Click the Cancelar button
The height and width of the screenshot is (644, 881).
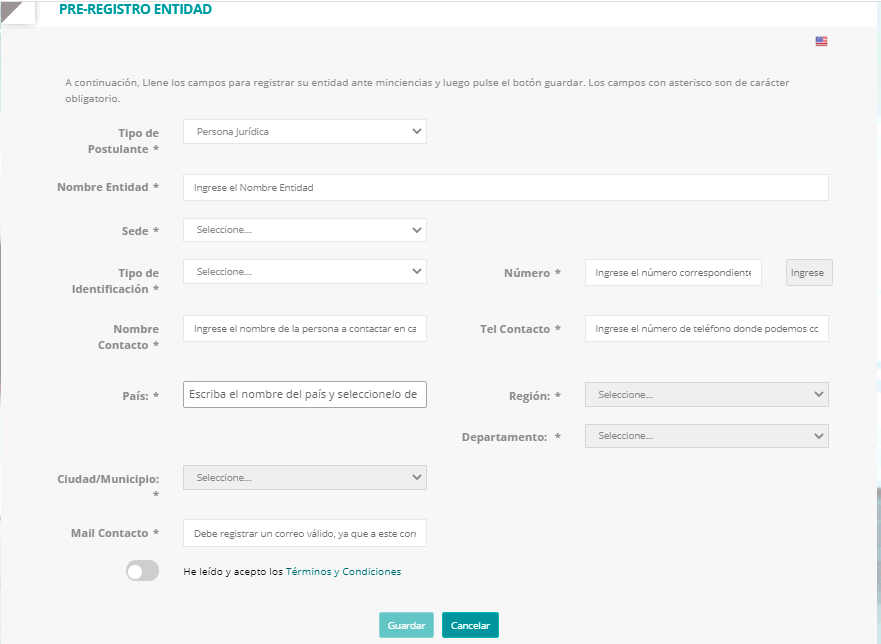[470, 625]
